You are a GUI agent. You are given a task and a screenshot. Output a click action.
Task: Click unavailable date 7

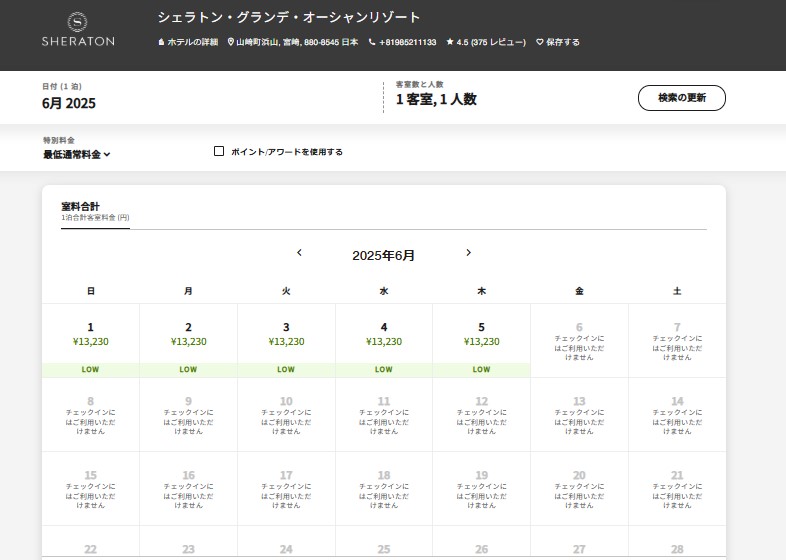[x=677, y=340]
